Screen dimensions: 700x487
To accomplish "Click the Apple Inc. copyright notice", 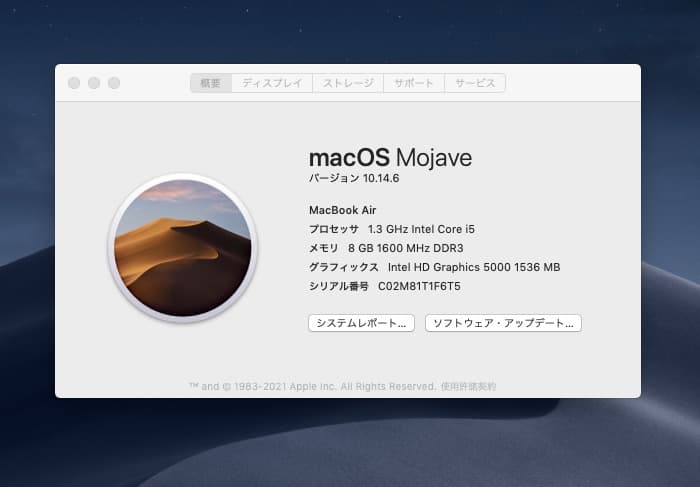I will (312, 387).
